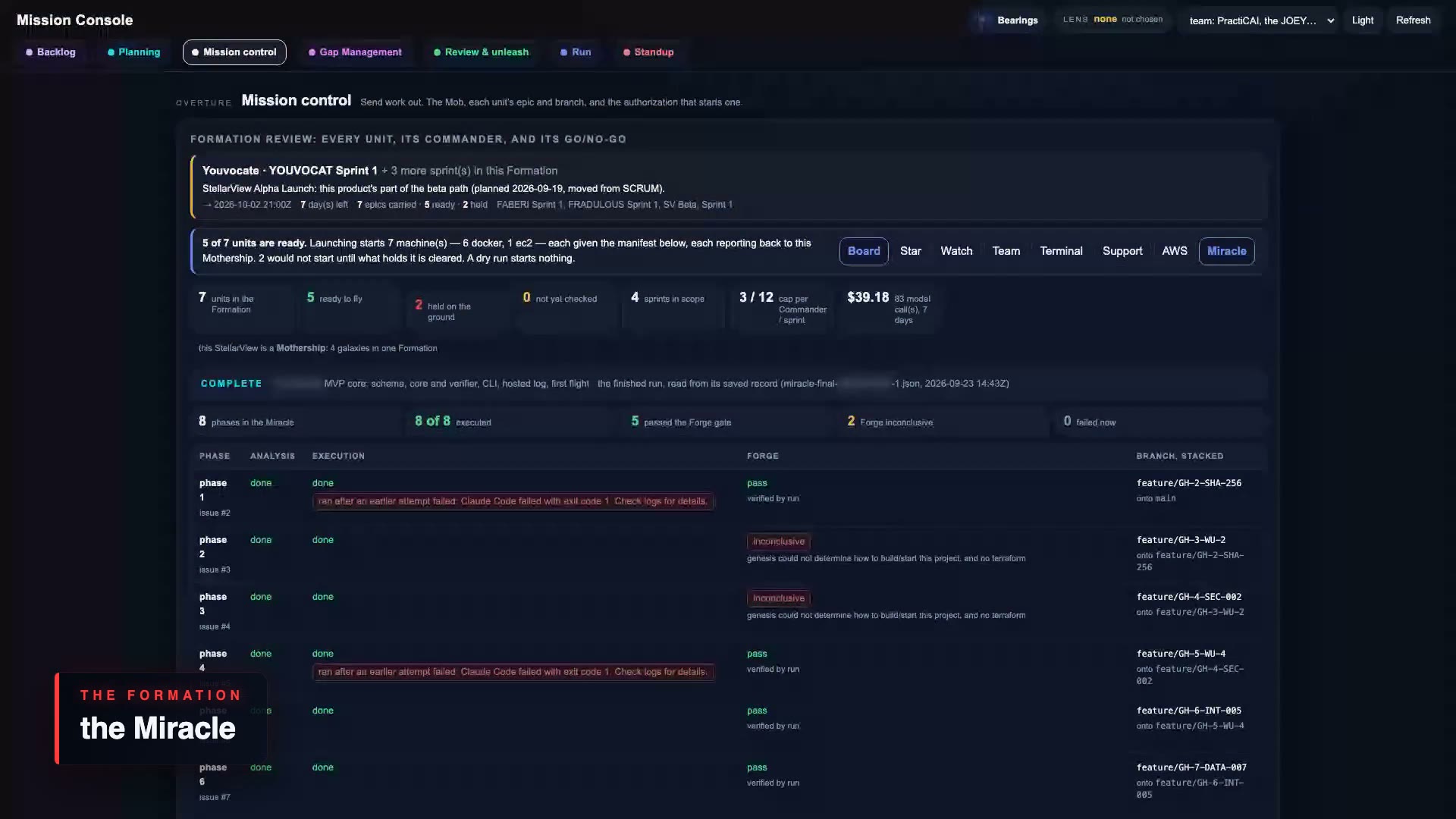Click the 5 ready to fly stat
1456x819 pixels.
[x=349, y=308]
